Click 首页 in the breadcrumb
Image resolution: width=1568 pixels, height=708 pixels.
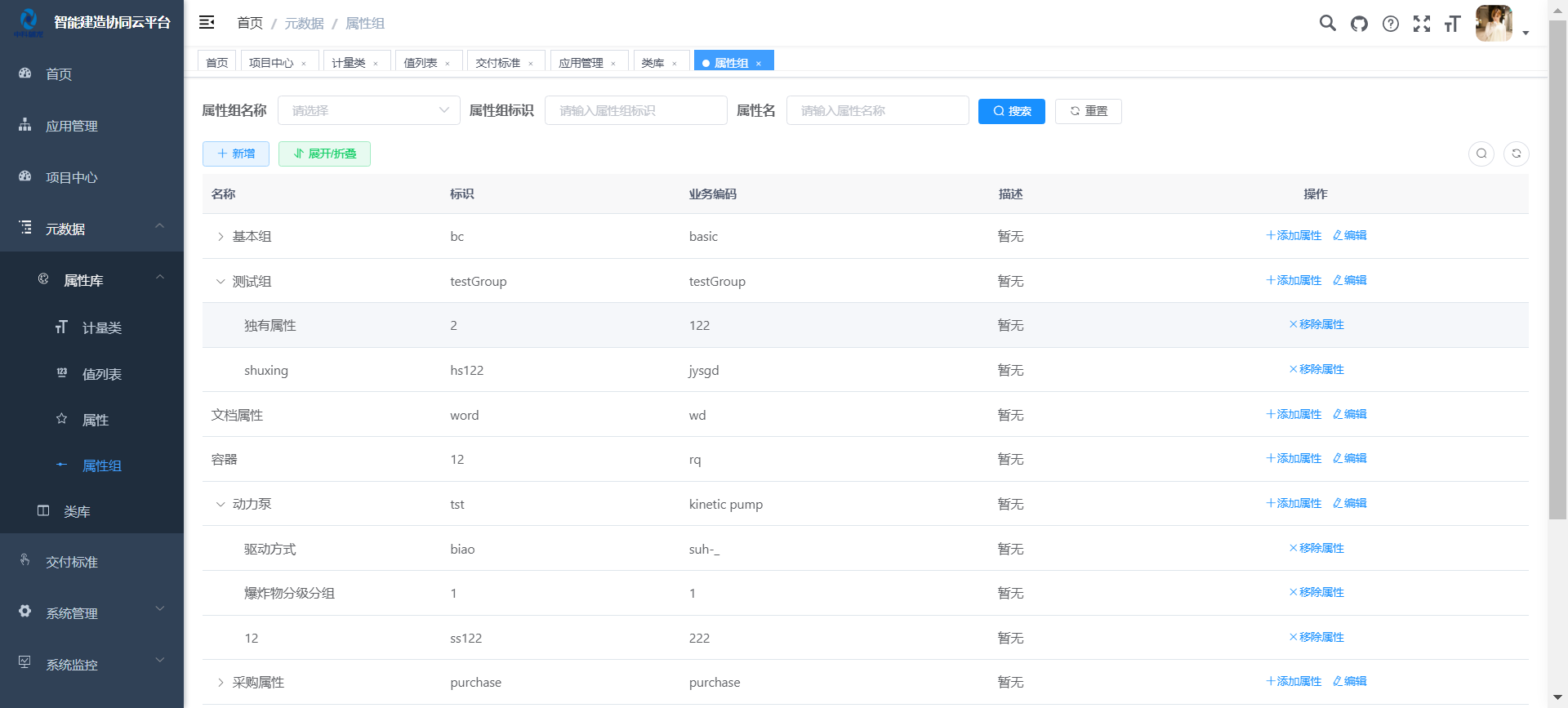pyautogui.click(x=250, y=23)
